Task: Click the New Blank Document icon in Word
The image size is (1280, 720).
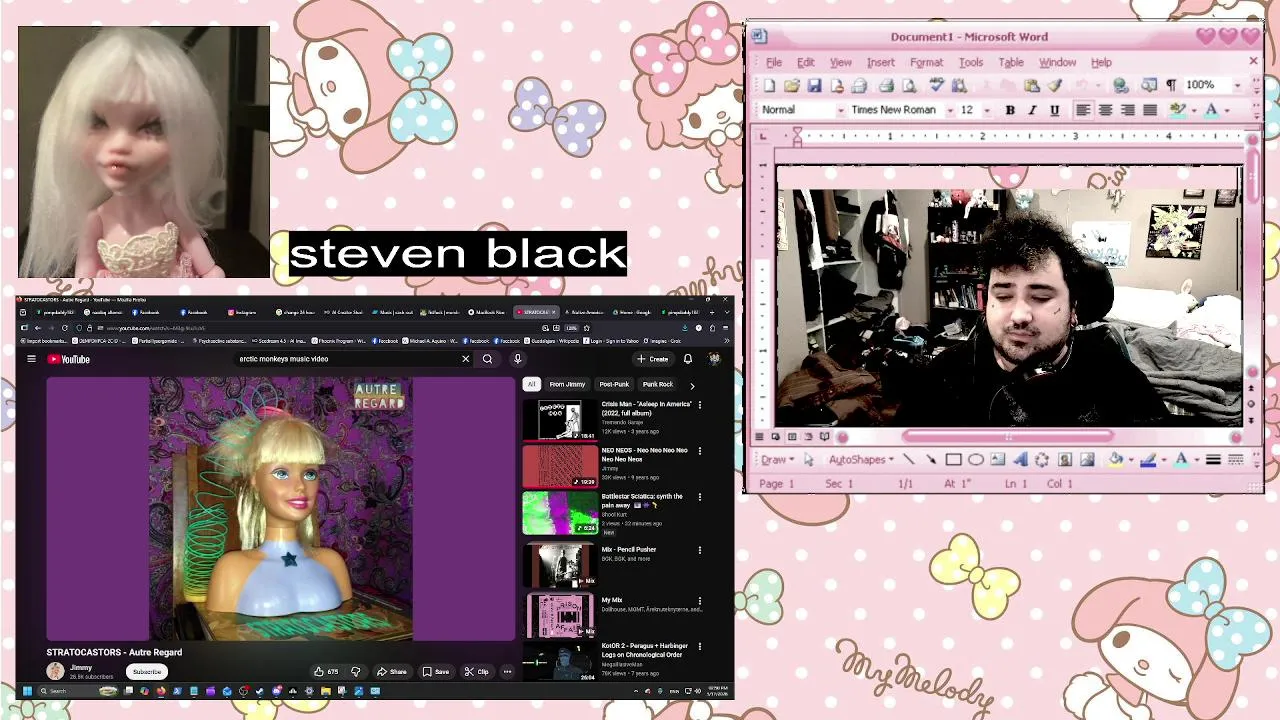Action: pyautogui.click(x=769, y=85)
